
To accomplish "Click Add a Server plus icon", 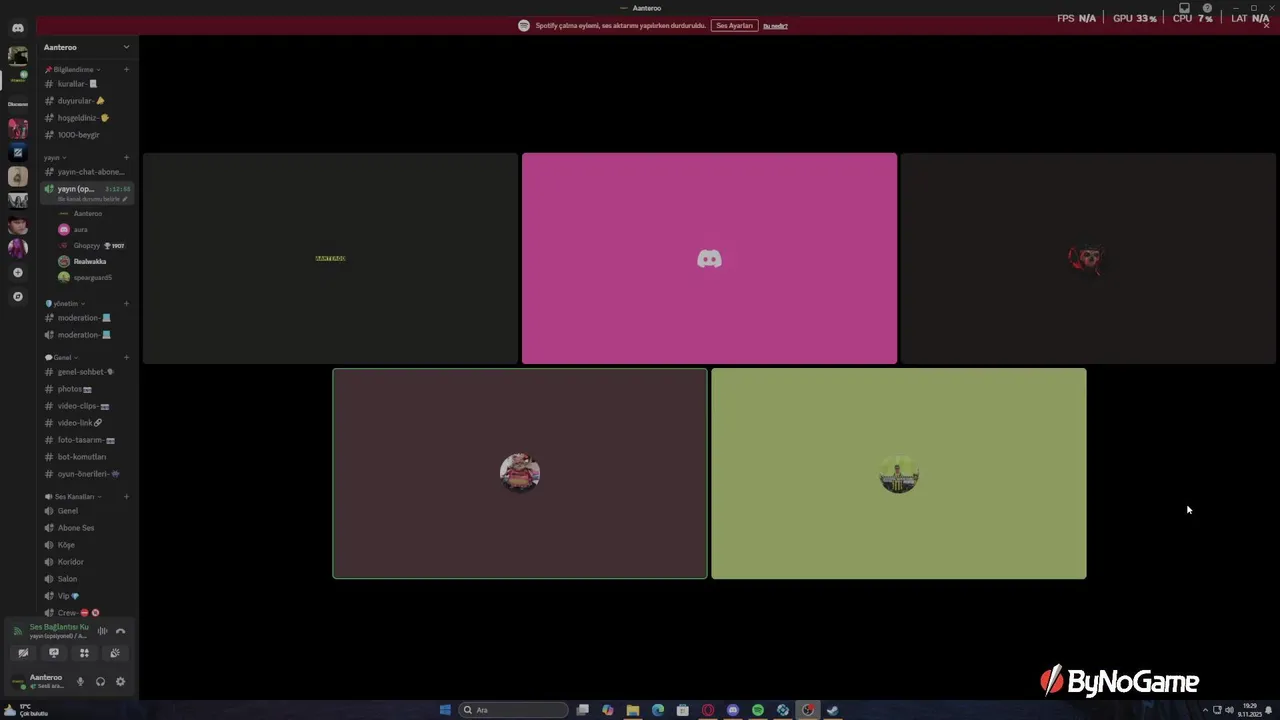I will coord(18,272).
